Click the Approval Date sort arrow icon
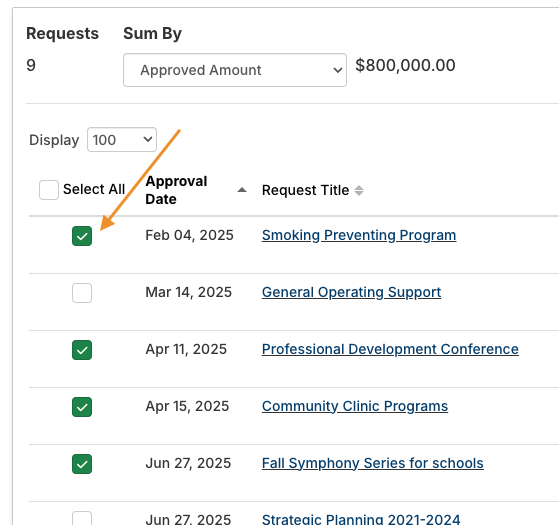Screen dimensions: 559x525 242,190
